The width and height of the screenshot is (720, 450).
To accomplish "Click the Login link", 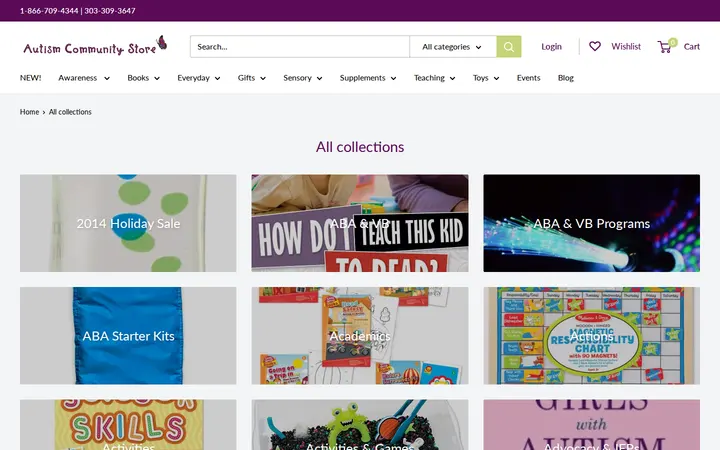I will 551,46.
